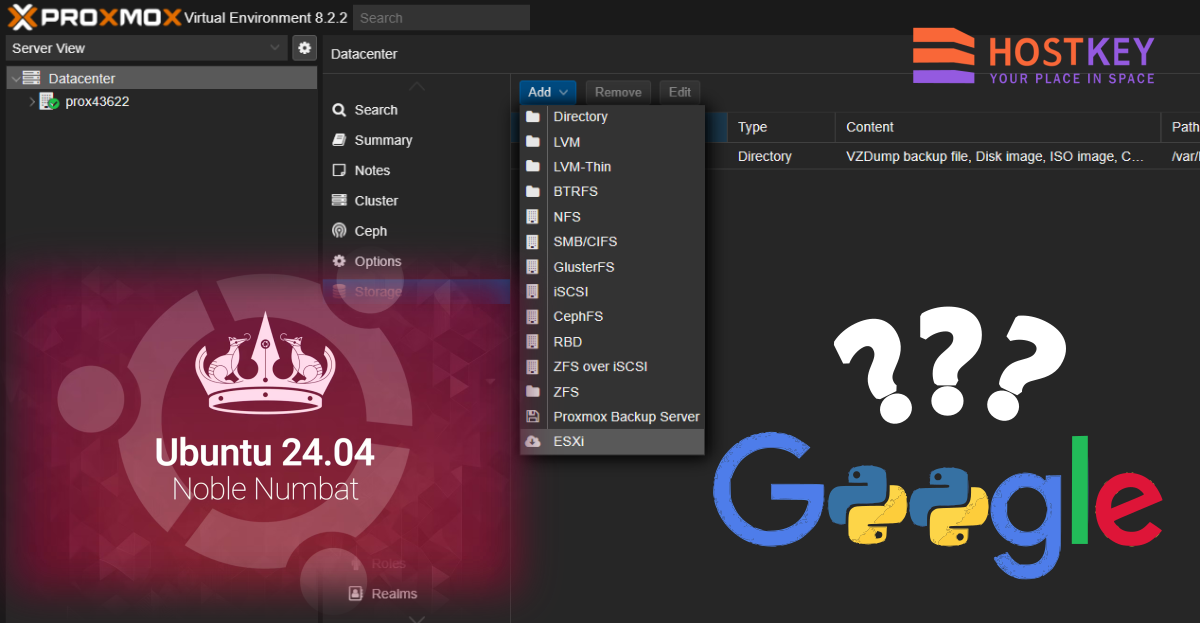Viewport: 1200px width, 623px height.
Task: Open the Server View dropdown
Action: coord(147,48)
